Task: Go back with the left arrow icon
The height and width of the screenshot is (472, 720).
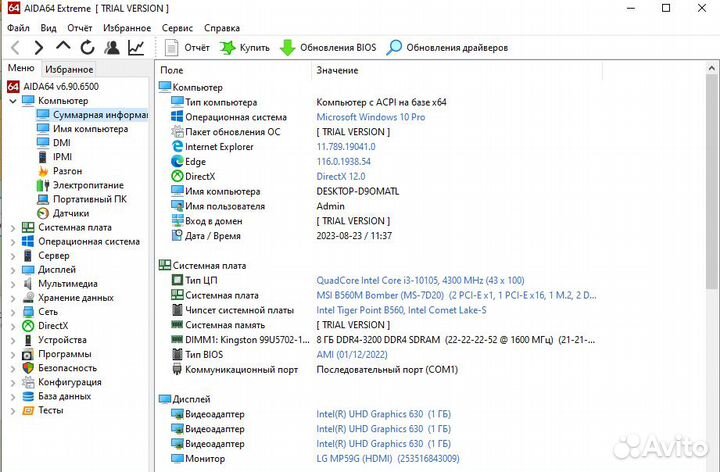Action: click(x=15, y=47)
